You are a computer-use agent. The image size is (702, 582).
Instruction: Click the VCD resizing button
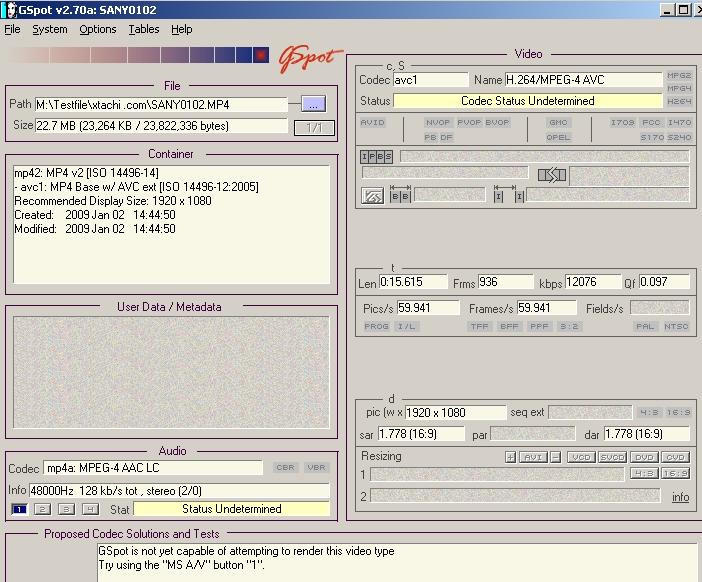tap(581, 457)
